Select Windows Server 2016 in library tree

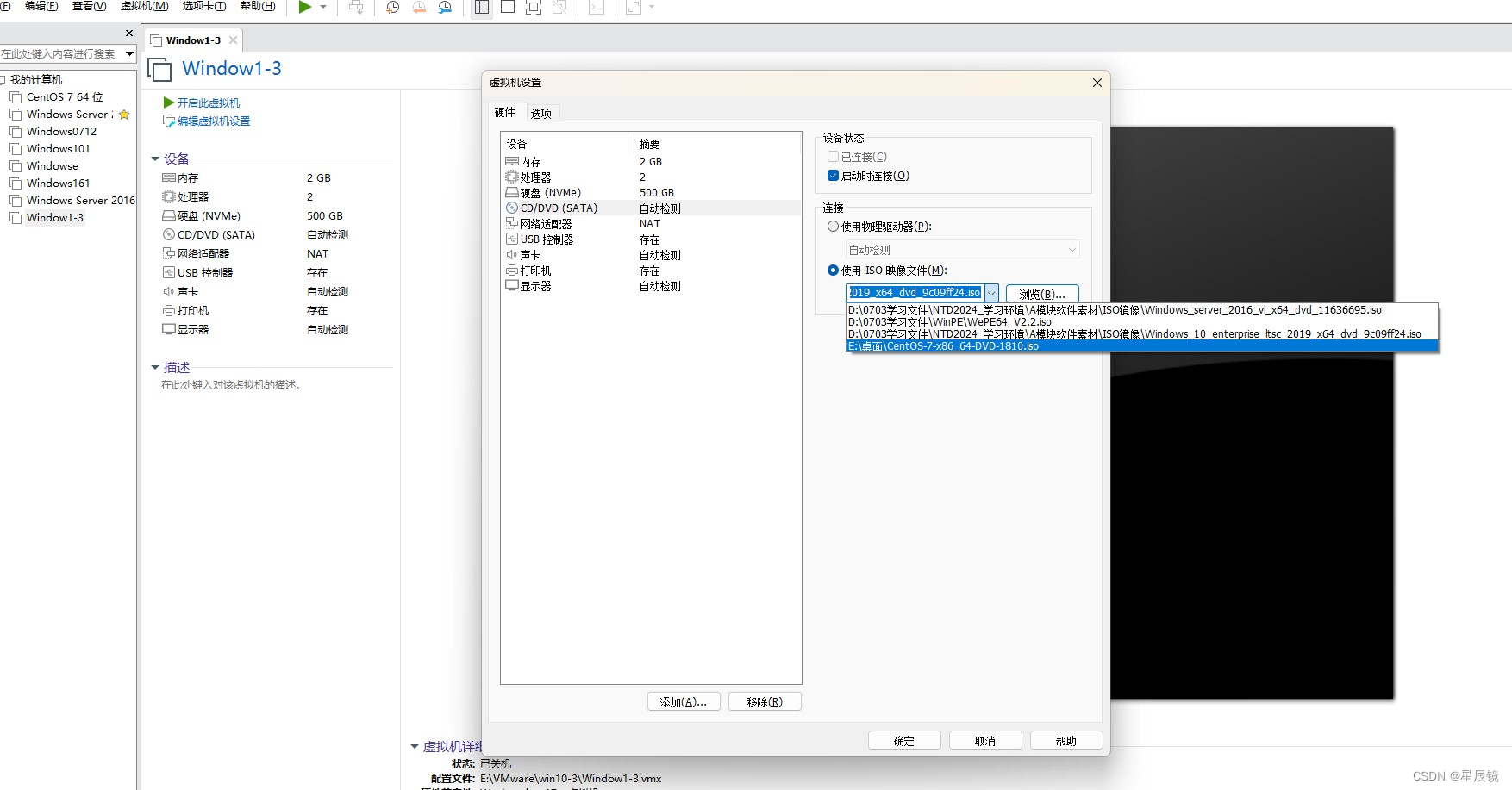(x=80, y=200)
